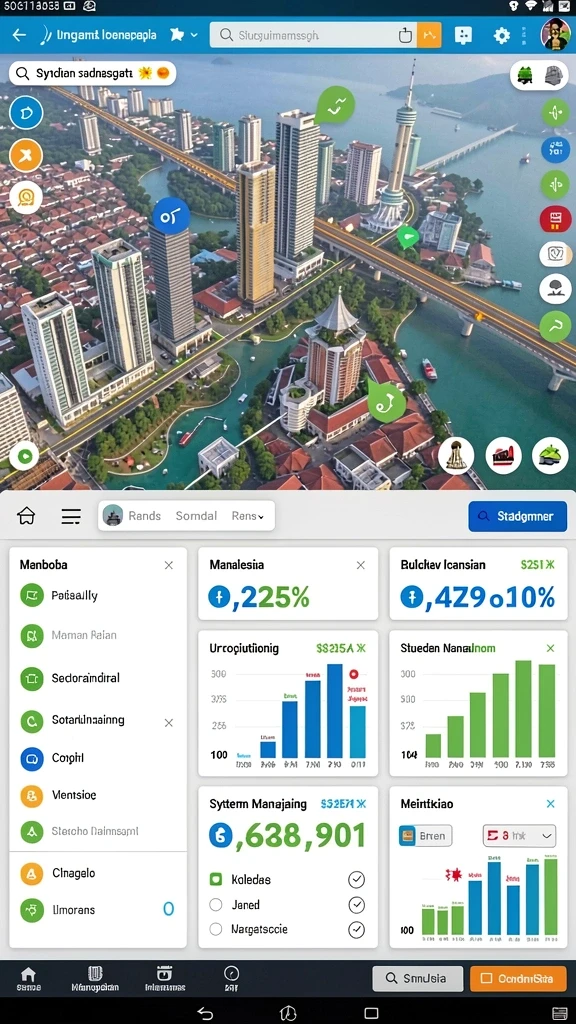Click the blue Stadgmner button
This screenshot has height=1024, width=576.
pyautogui.click(x=517, y=516)
